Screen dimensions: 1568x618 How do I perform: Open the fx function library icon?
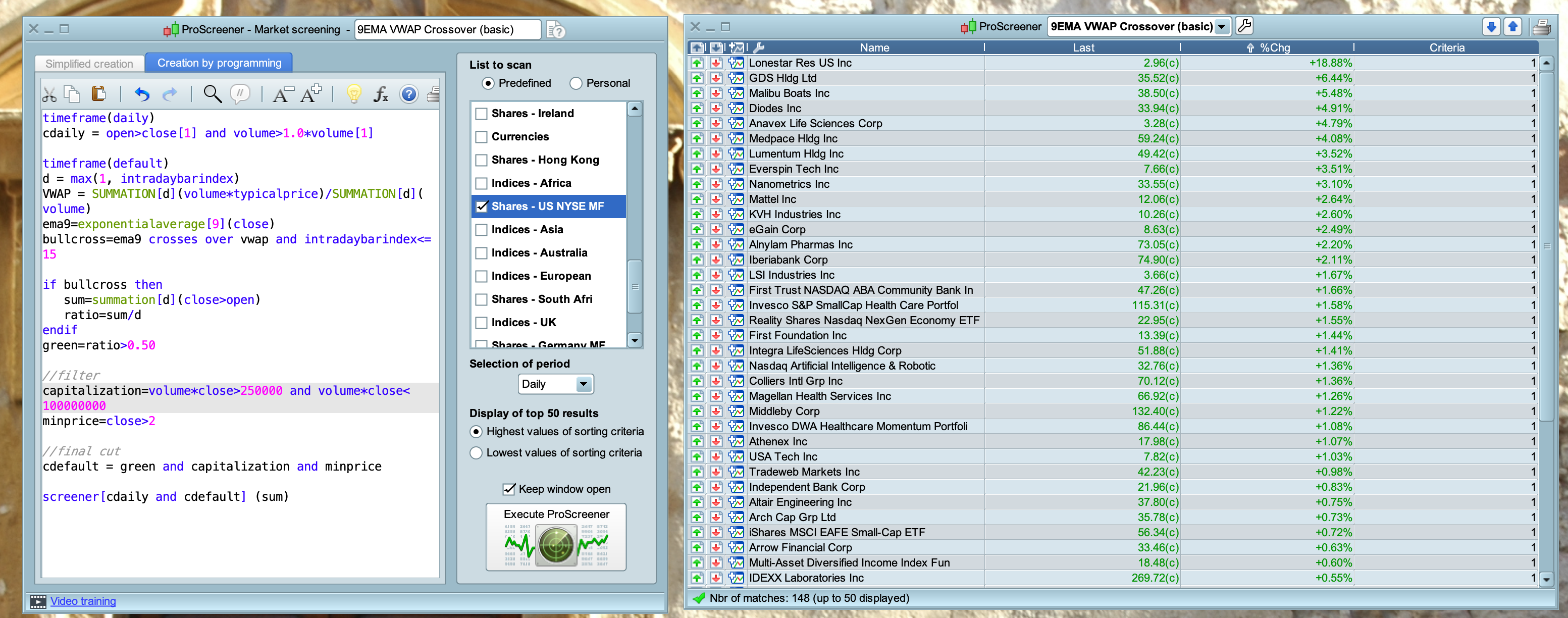click(381, 94)
